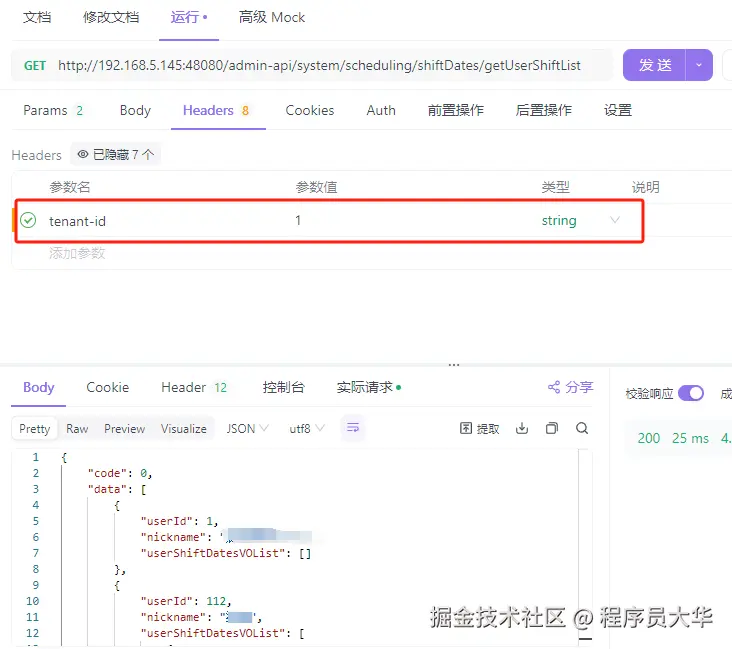The width and height of the screenshot is (732, 649).
Task: Toggle the word wrap icon
Action: pos(353,428)
